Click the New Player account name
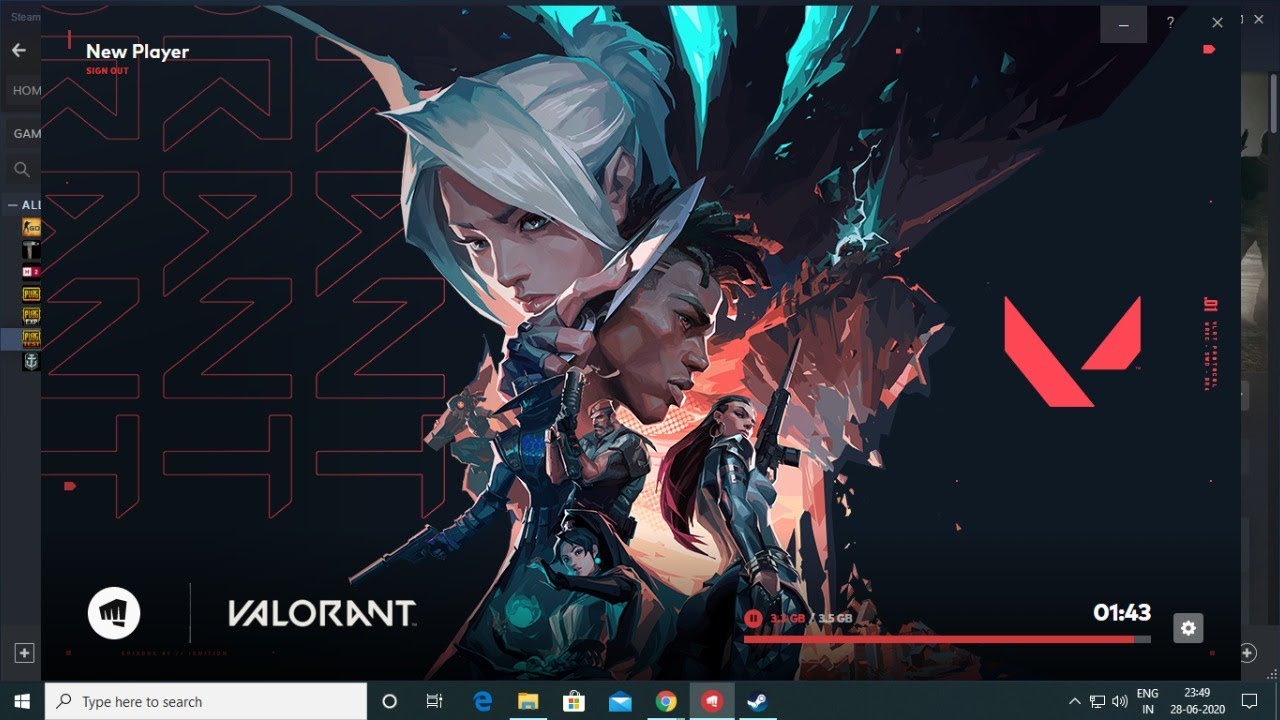This screenshot has width=1280, height=720. coord(137,52)
